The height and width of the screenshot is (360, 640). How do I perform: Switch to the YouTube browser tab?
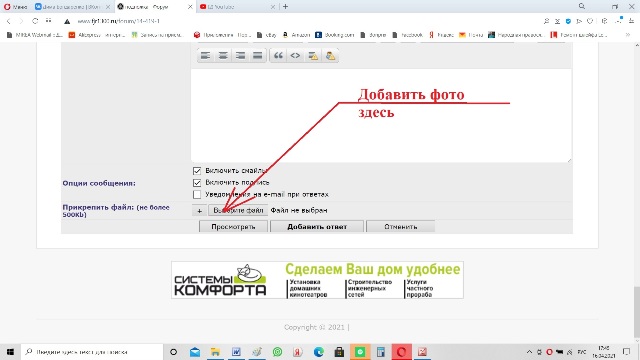tap(236, 7)
